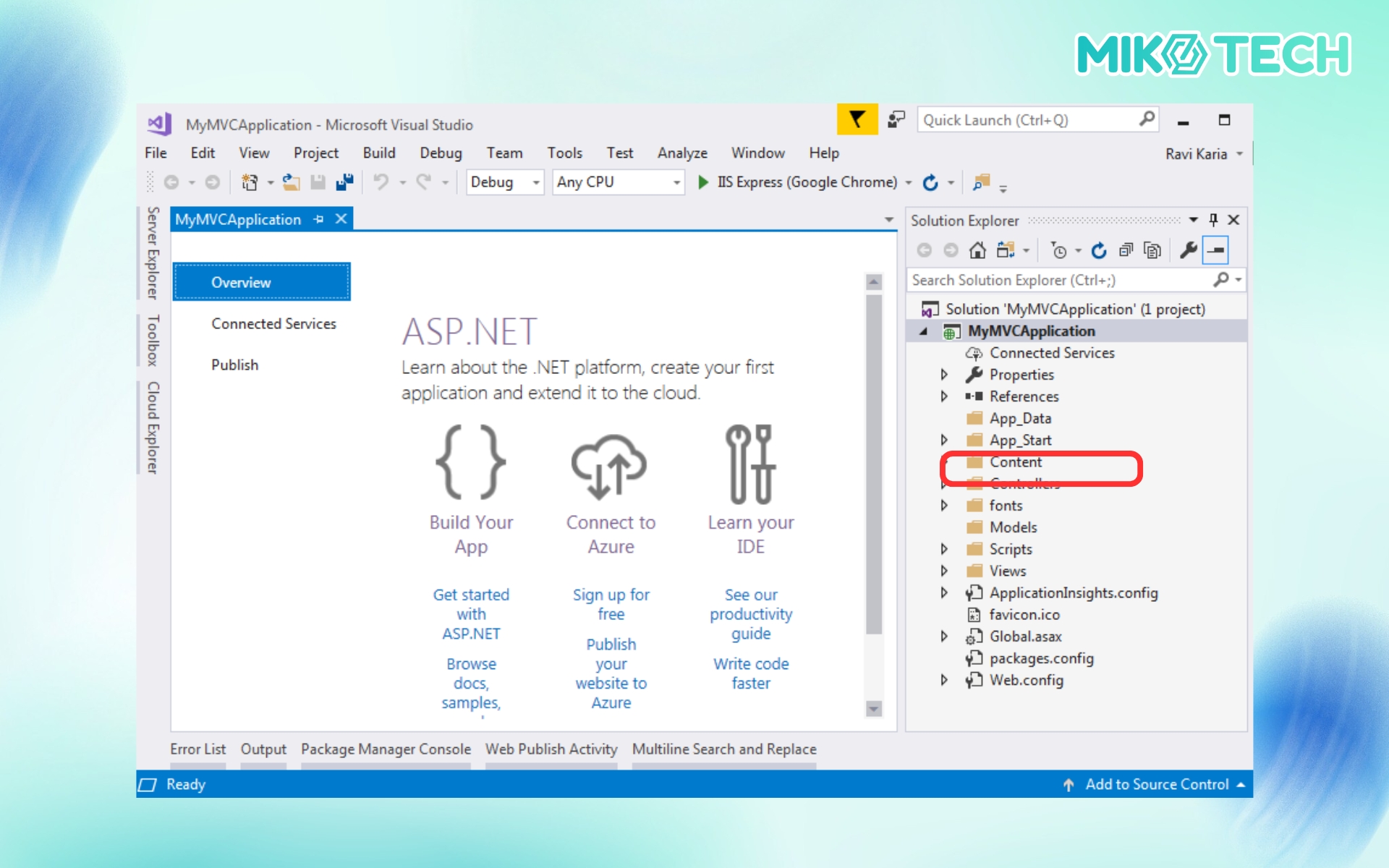Click the overview page vertical scrollbar
Viewport: 1389px width, 868px height.
coord(874,463)
